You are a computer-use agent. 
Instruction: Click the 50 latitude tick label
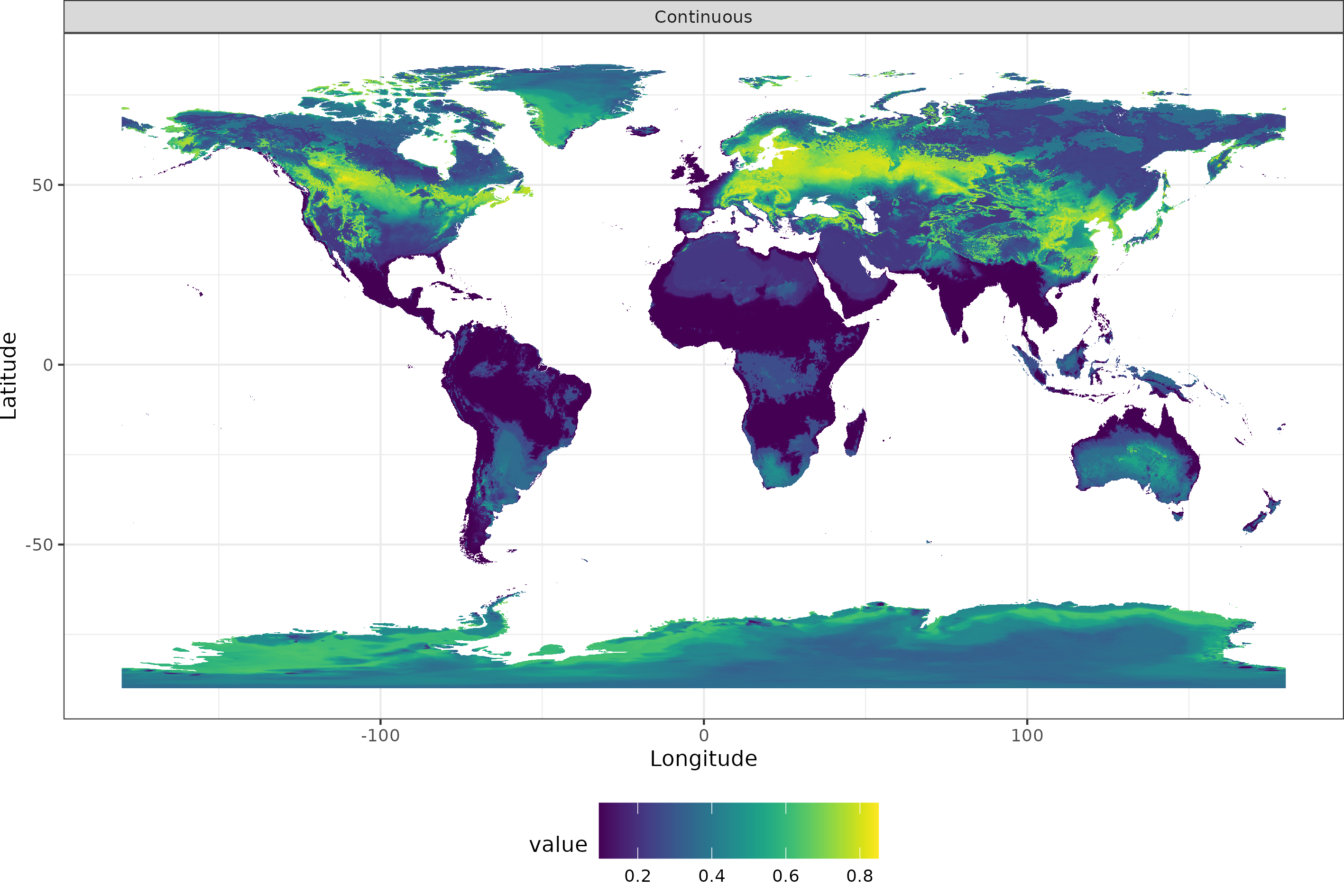[42, 185]
